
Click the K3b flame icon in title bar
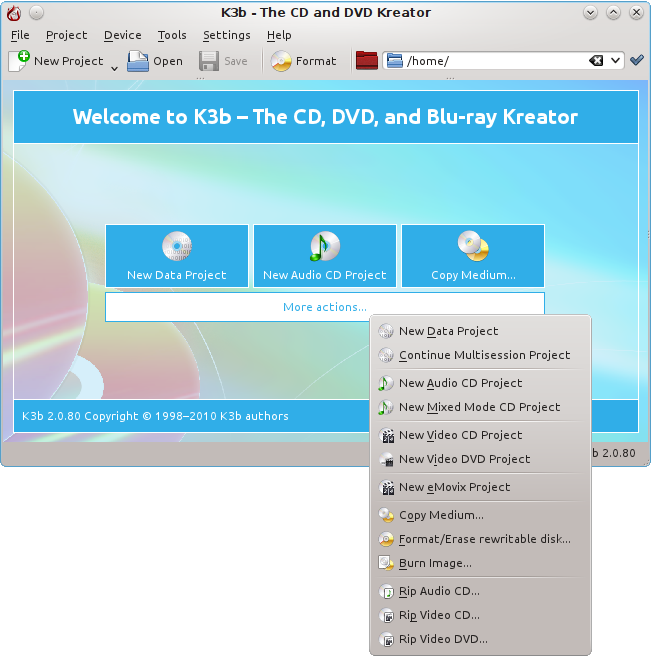point(14,13)
